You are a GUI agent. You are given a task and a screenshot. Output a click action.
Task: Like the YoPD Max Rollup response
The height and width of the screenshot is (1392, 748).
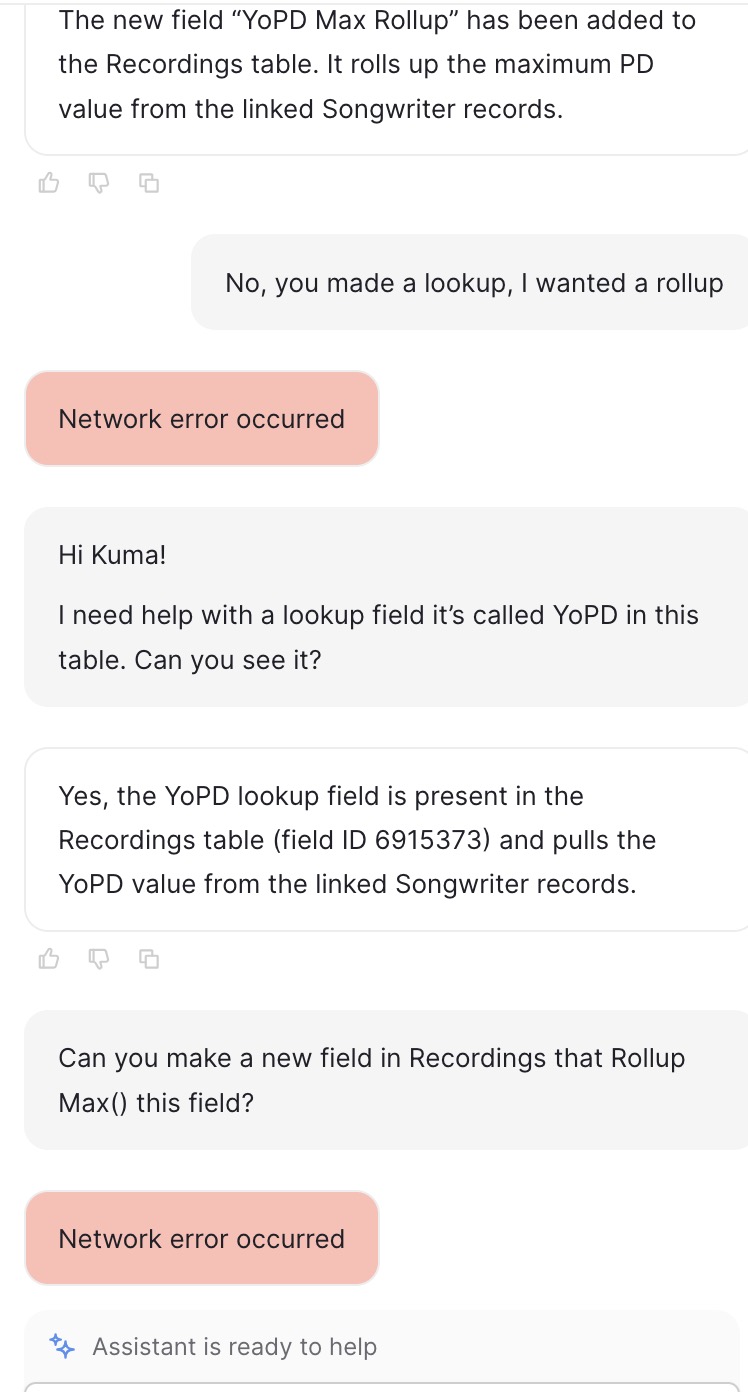[48, 183]
